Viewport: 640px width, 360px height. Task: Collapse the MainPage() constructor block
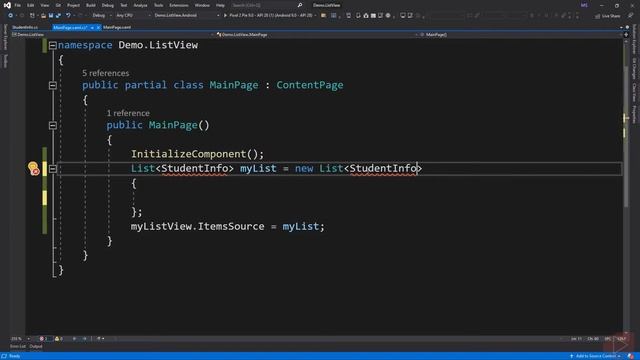point(53,125)
